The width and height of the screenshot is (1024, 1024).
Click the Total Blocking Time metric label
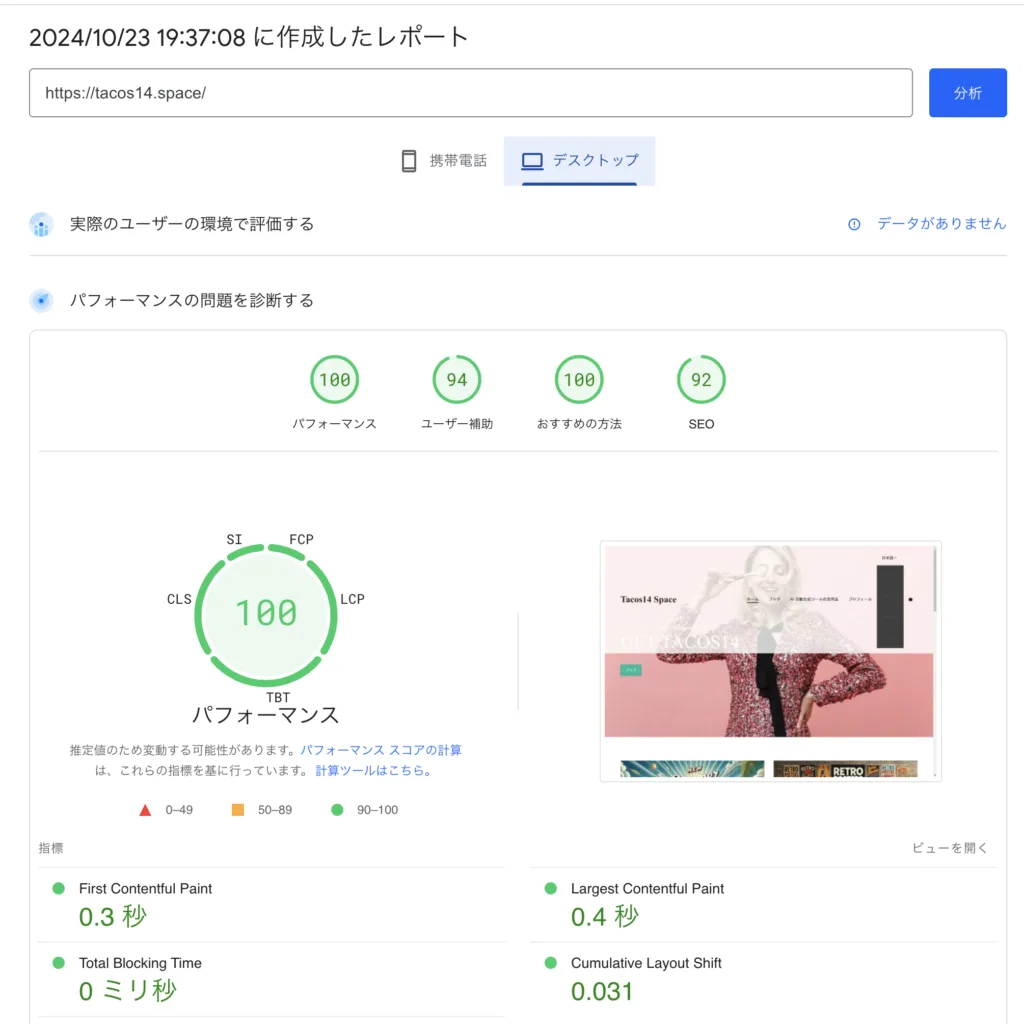click(x=140, y=963)
